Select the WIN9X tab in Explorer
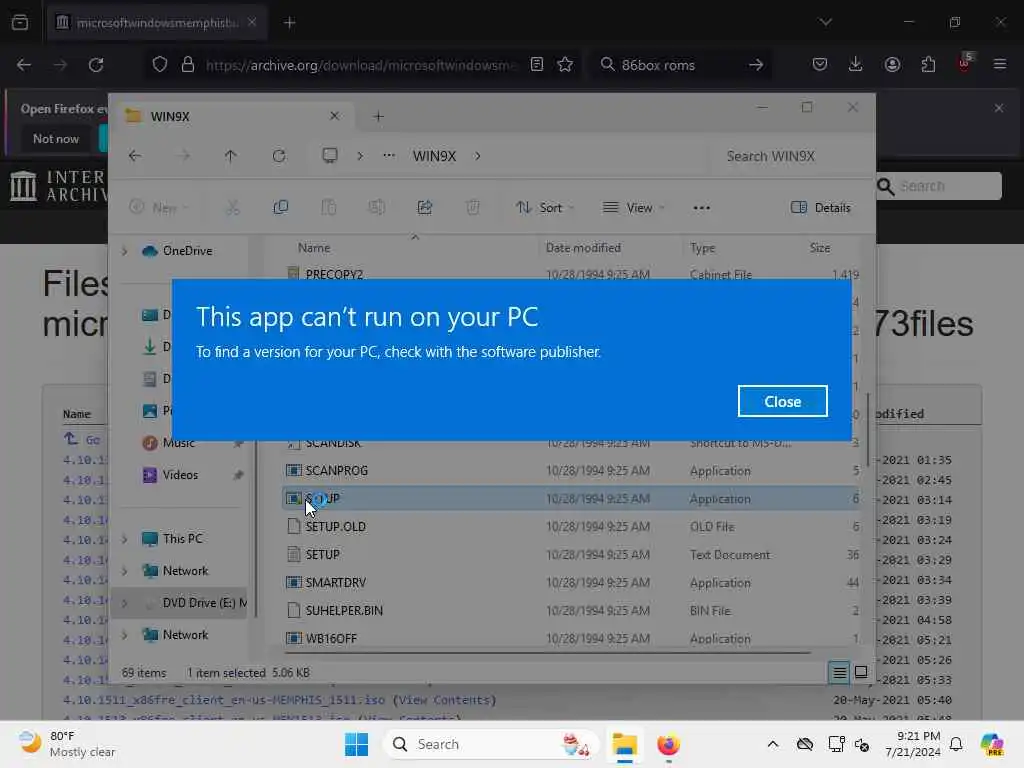Image resolution: width=1024 pixels, height=768 pixels. click(232, 116)
